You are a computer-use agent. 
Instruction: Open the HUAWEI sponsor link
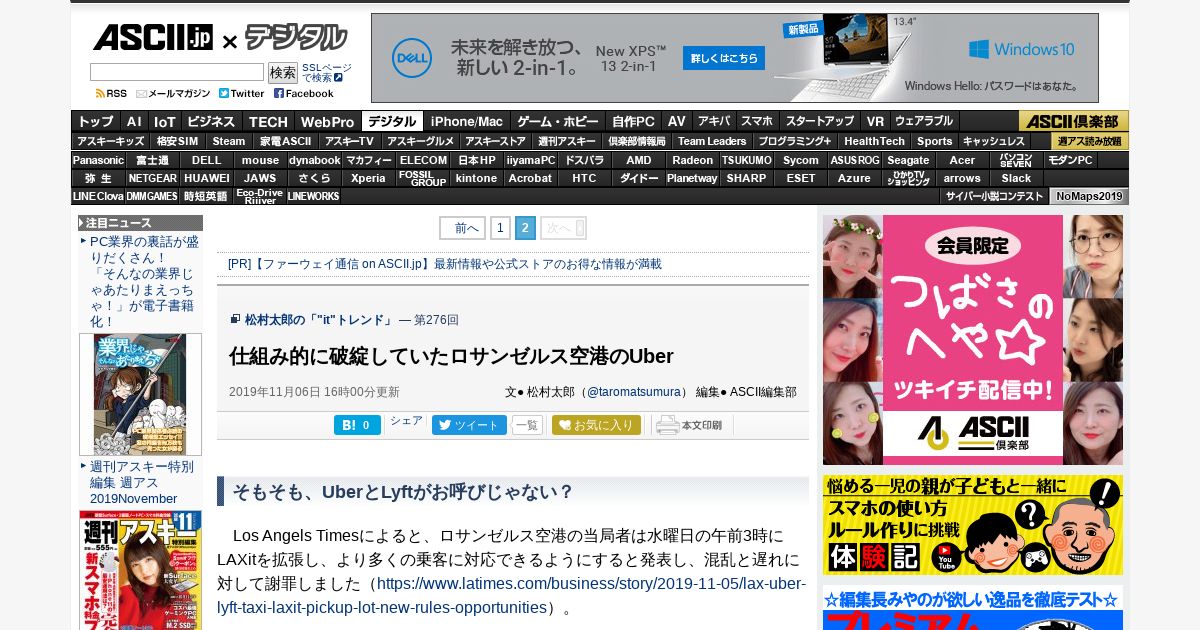pyautogui.click(x=206, y=178)
